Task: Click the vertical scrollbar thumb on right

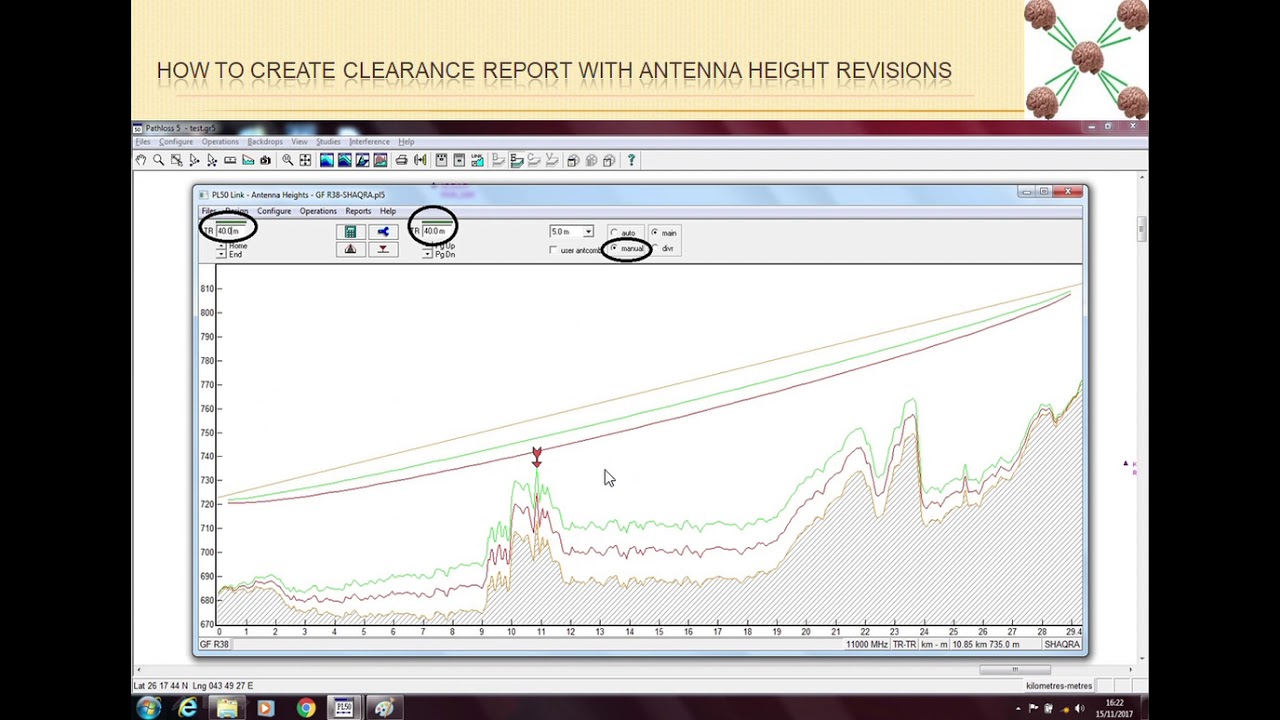Action: click(x=1142, y=229)
